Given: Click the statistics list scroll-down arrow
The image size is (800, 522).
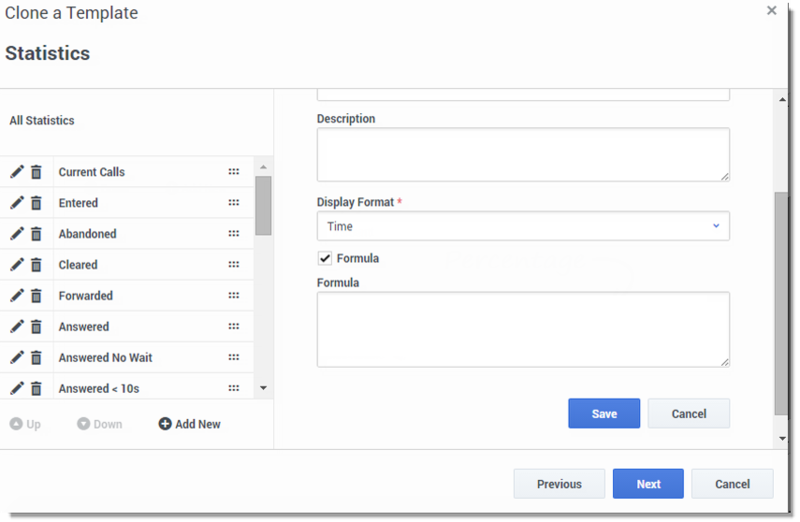Looking at the screenshot, I should click(x=263, y=388).
